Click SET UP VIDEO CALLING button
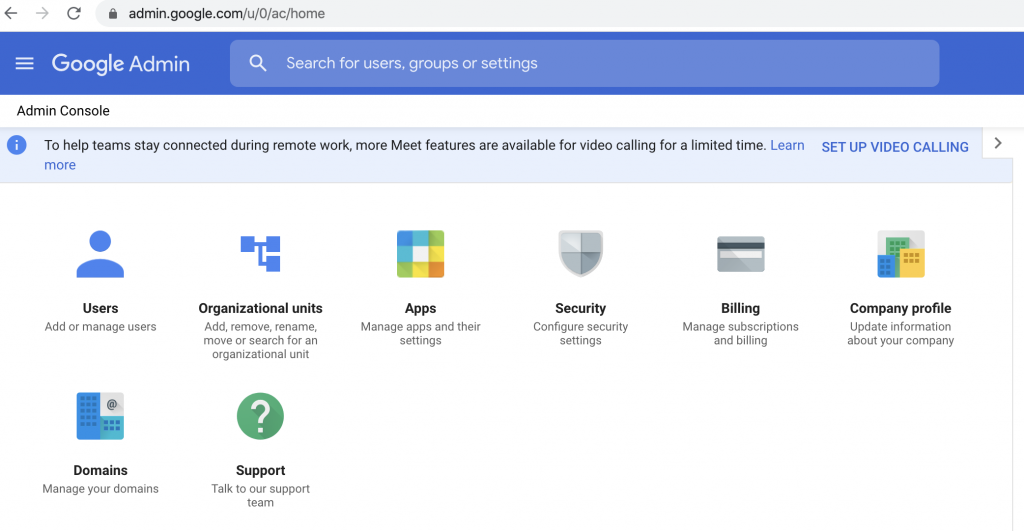 895,147
